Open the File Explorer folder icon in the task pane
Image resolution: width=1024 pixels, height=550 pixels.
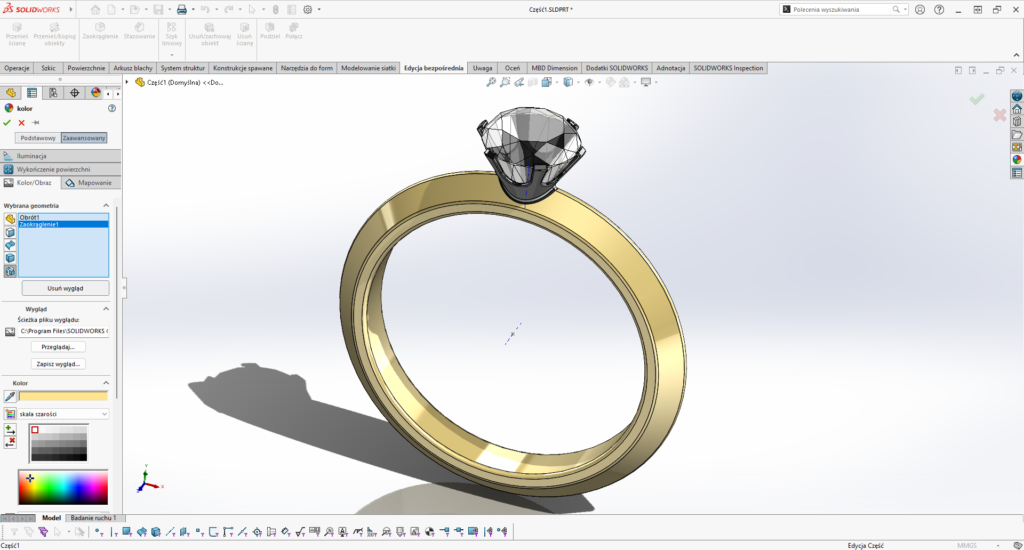click(x=1017, y=134)
